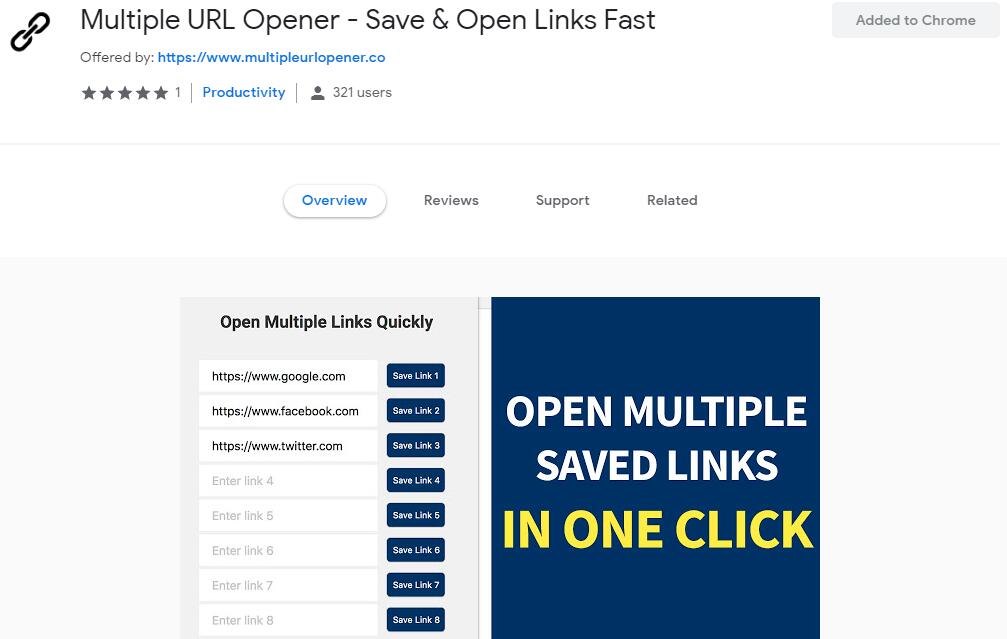Click the users person icon
This screenshot has height=639, width=1007.
click(x=317, y=93)
